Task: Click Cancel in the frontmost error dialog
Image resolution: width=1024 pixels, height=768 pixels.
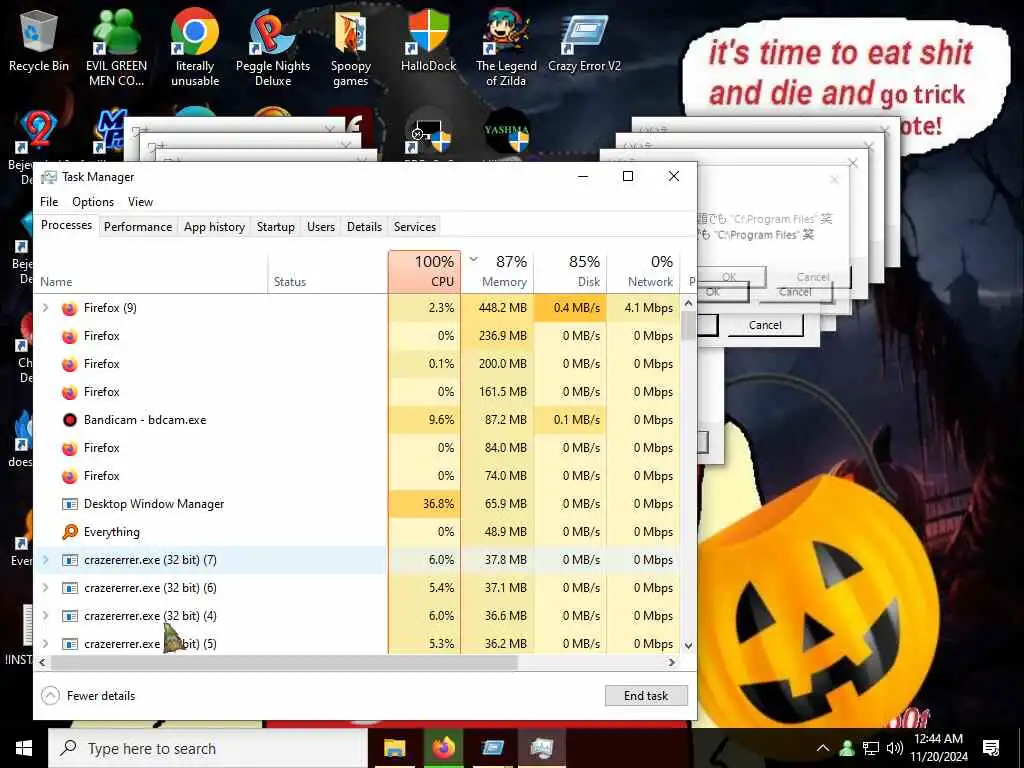Action: [x=765, y=325]
